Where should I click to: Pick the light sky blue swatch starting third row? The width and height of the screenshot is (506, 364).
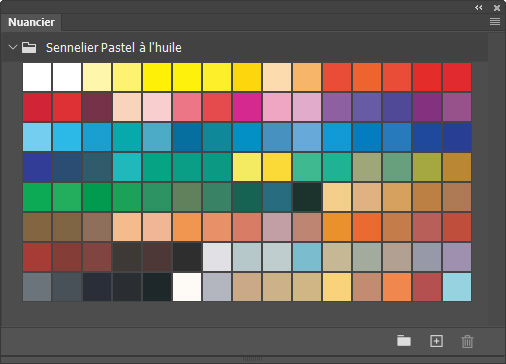37,137
